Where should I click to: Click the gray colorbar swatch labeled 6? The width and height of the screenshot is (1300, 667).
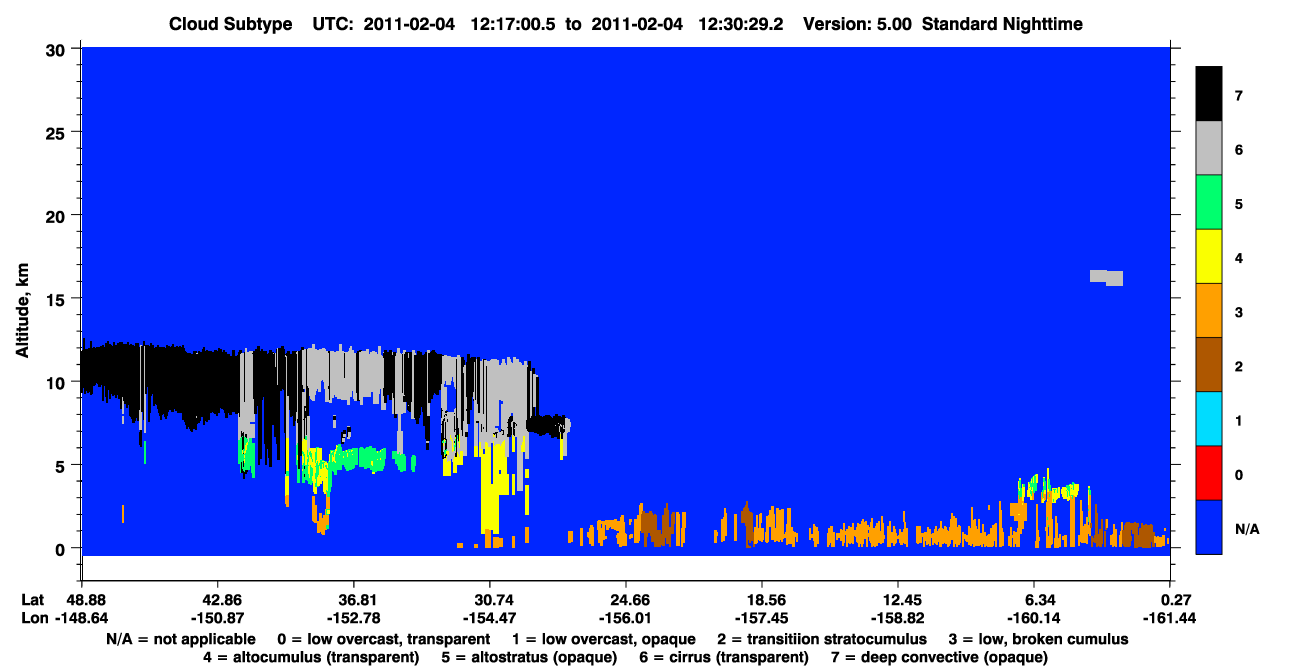point(1209,149)
